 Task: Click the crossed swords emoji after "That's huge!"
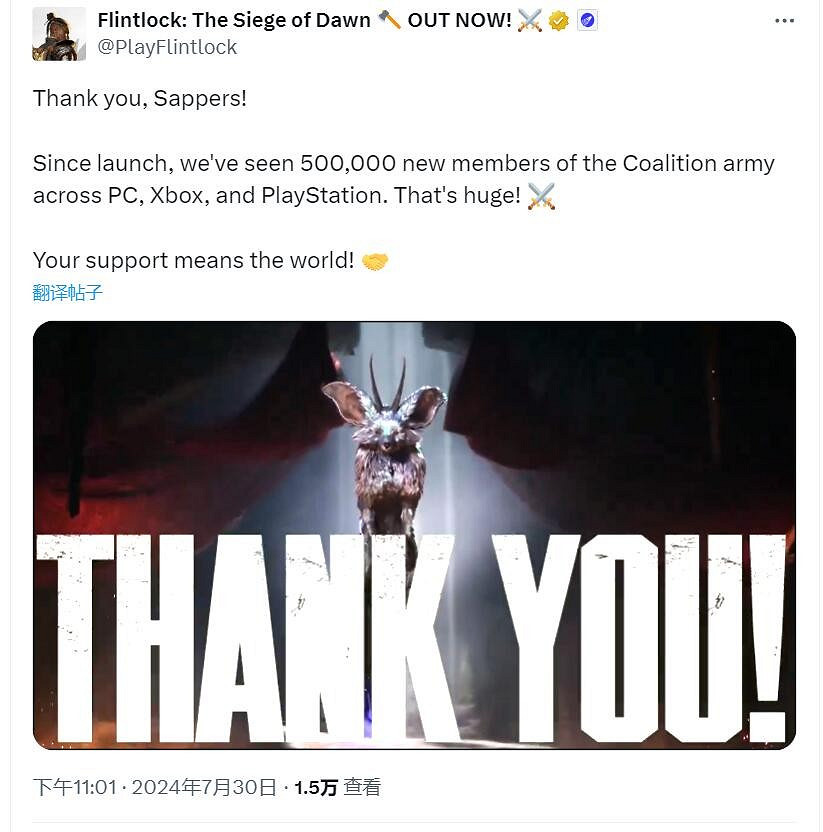[541, 196]
